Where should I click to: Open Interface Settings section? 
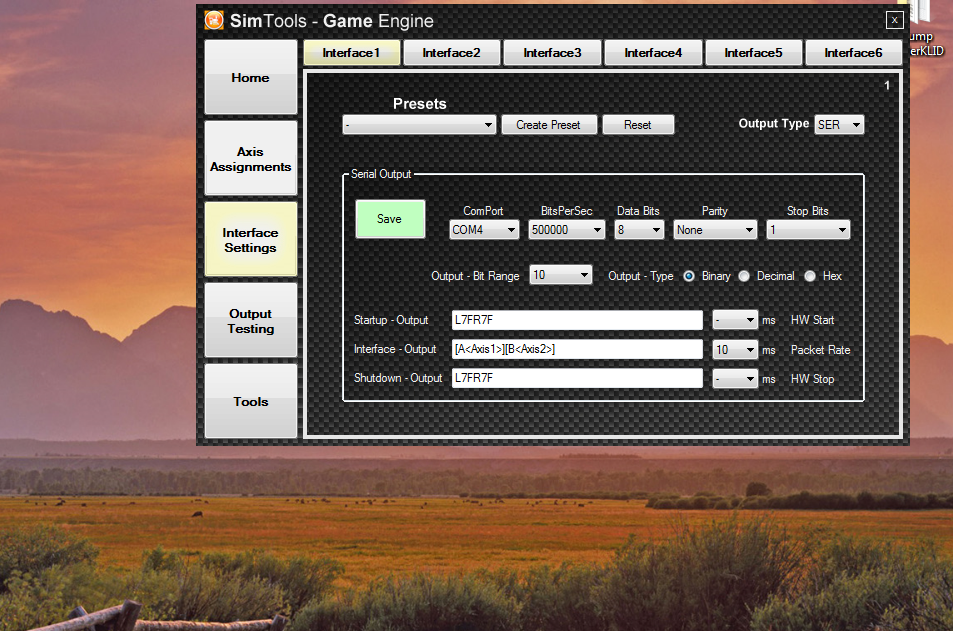[x=250, y=240]
